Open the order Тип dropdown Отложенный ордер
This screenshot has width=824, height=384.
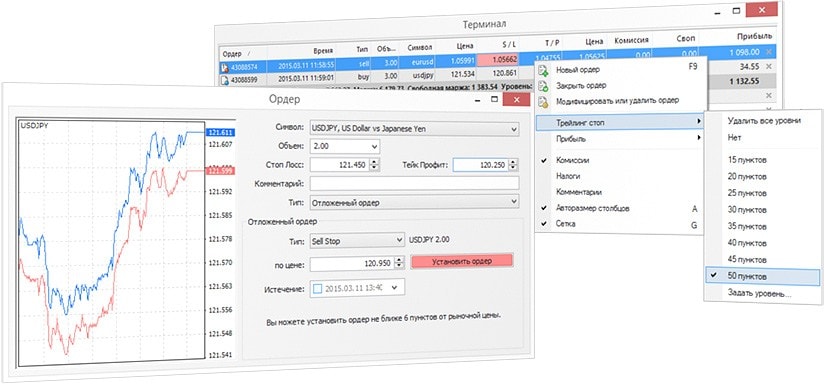414,202
